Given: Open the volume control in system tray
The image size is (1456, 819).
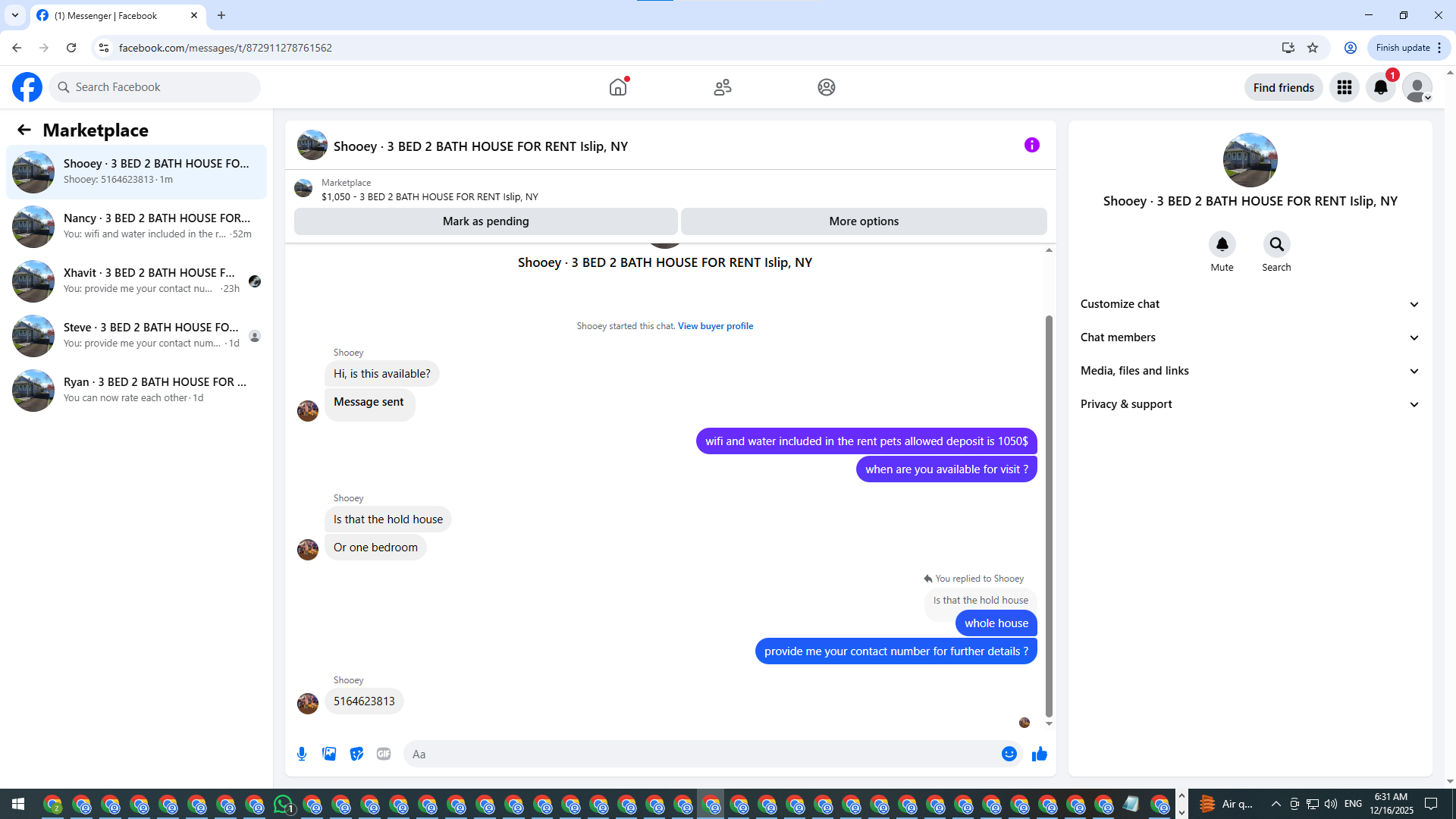Looking at the screenshot, I should pyautogui.click(x=1331, y=804).
